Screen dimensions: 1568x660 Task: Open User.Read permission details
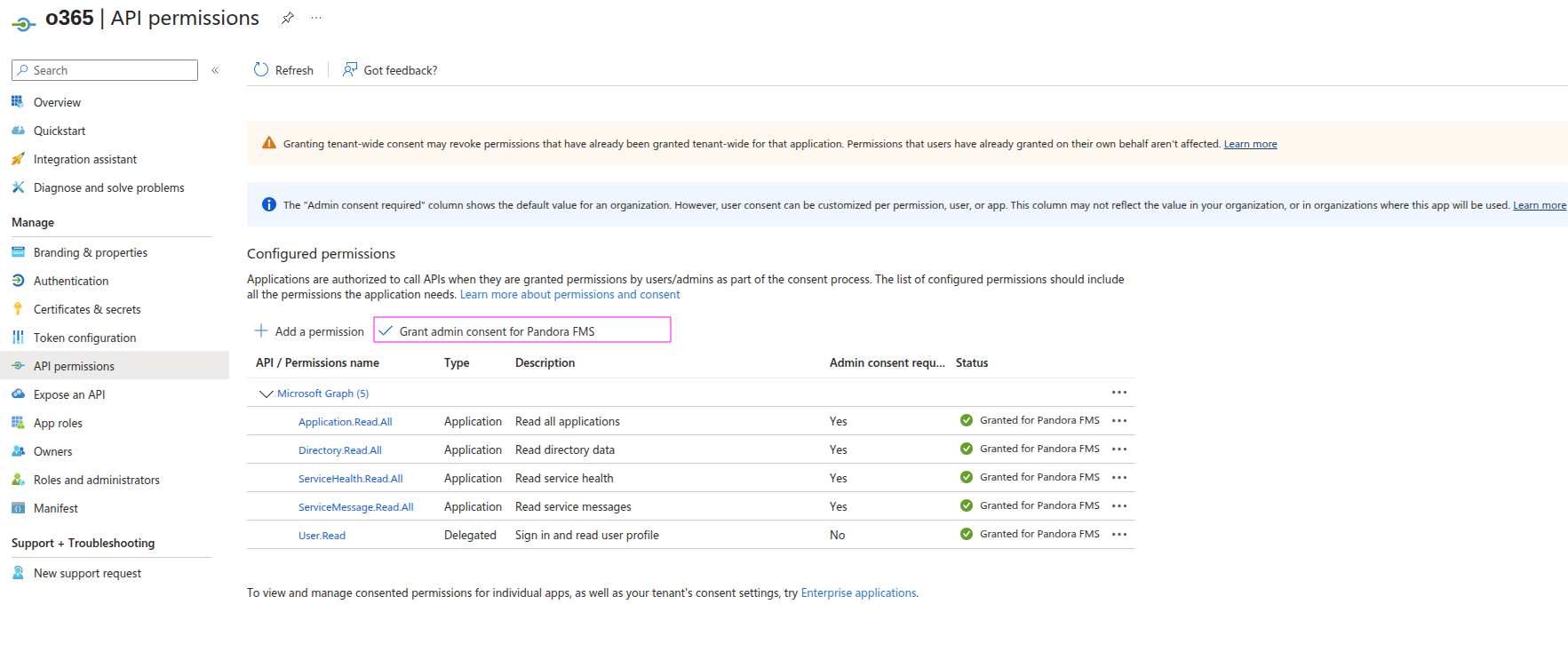pos(322,536)
